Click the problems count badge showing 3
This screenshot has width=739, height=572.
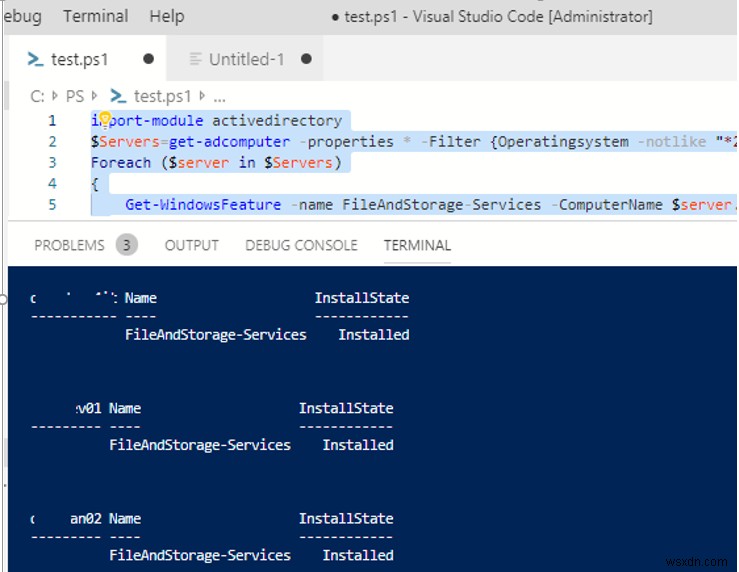coord(127,245)
